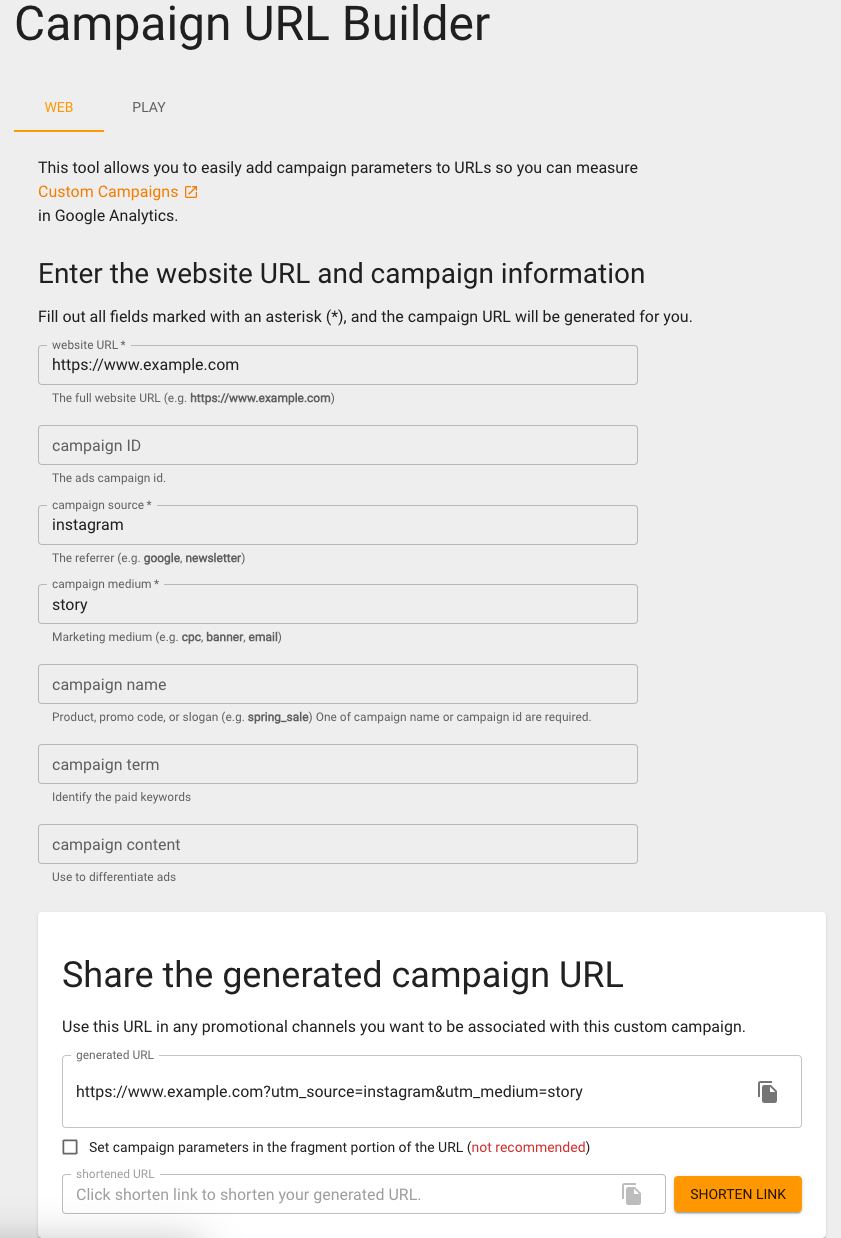Click the 'Campaign URL Builder' page title
Image resolution: width=841 pixels, height=1238 pixels.
click(x=252, y=24)
